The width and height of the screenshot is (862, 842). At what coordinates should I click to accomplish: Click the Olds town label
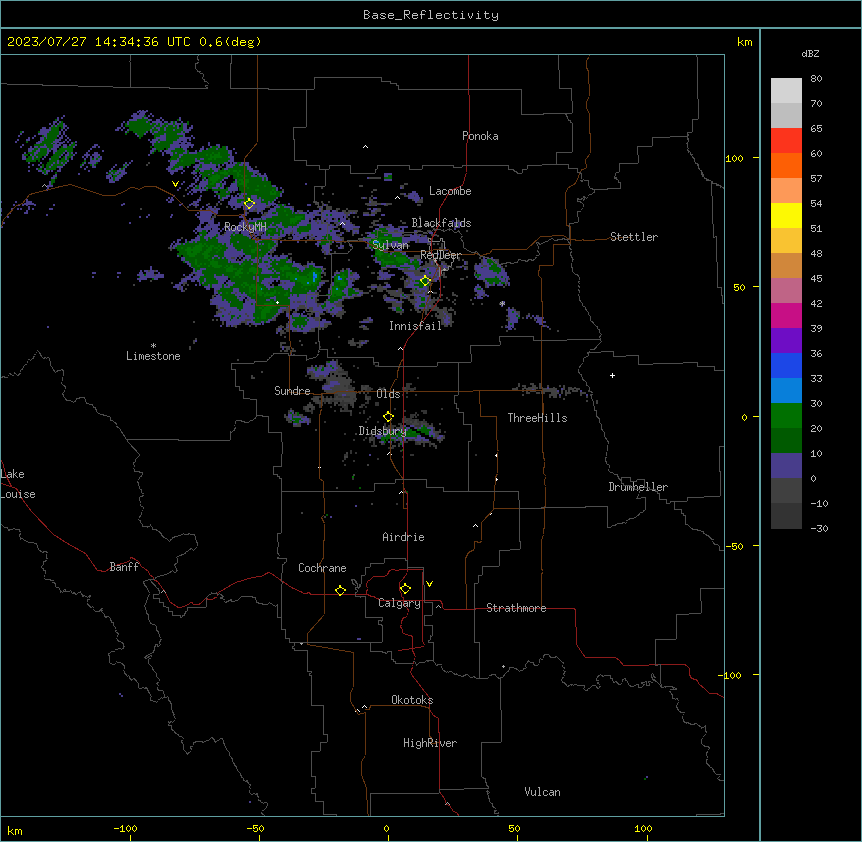(x=388, y=394)
